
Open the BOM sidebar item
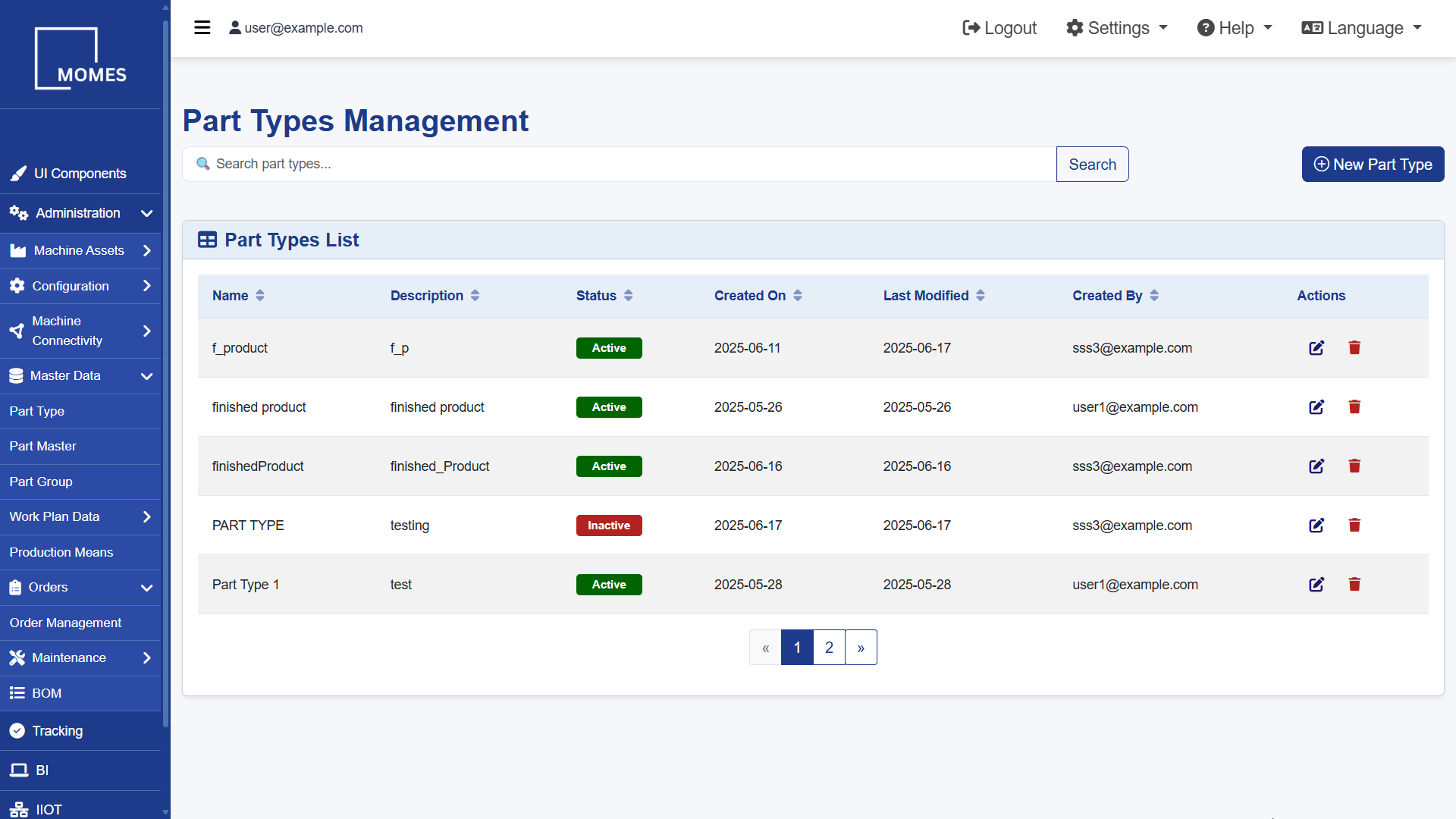(x=80, y=693)
